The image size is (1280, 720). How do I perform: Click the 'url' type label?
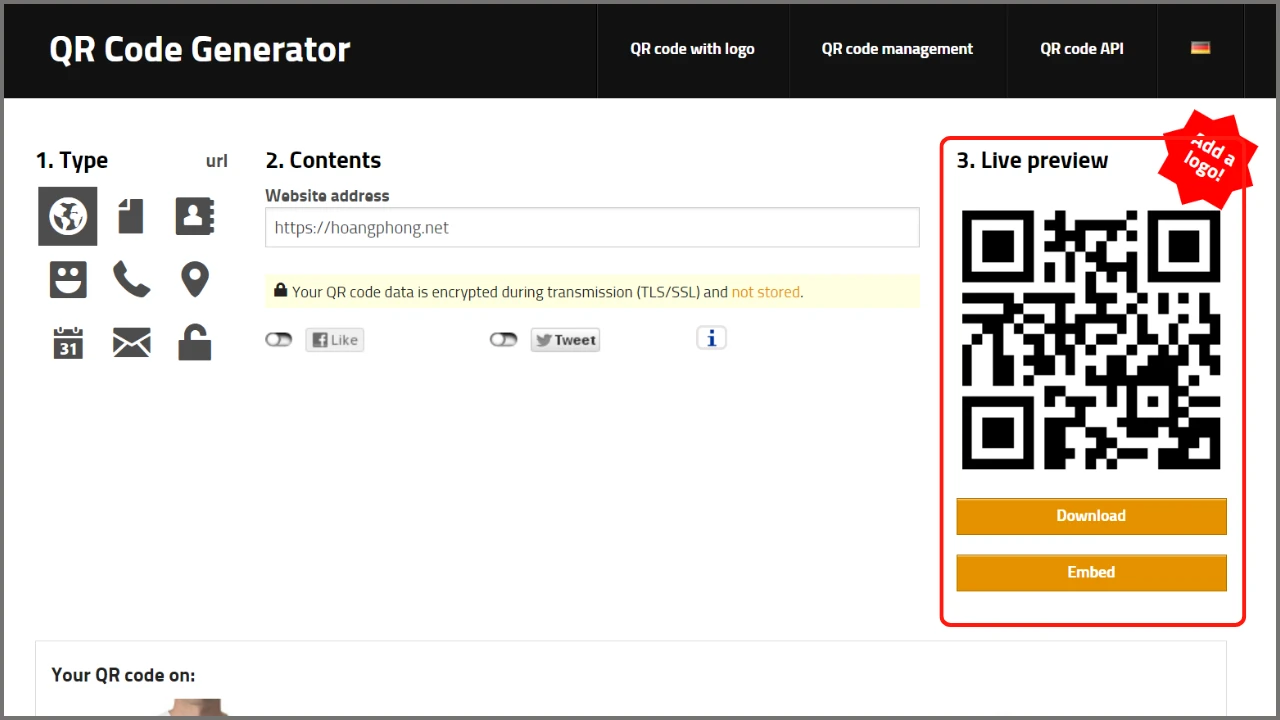(x=217, y=161)
